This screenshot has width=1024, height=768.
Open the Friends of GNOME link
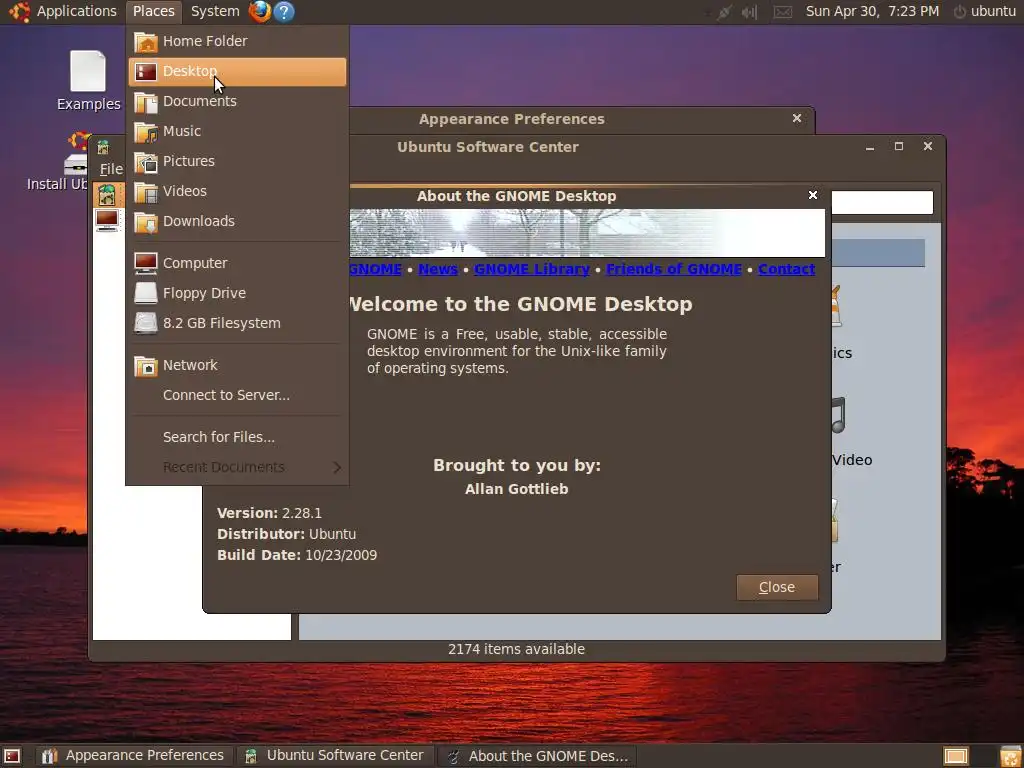pos(674,269)
